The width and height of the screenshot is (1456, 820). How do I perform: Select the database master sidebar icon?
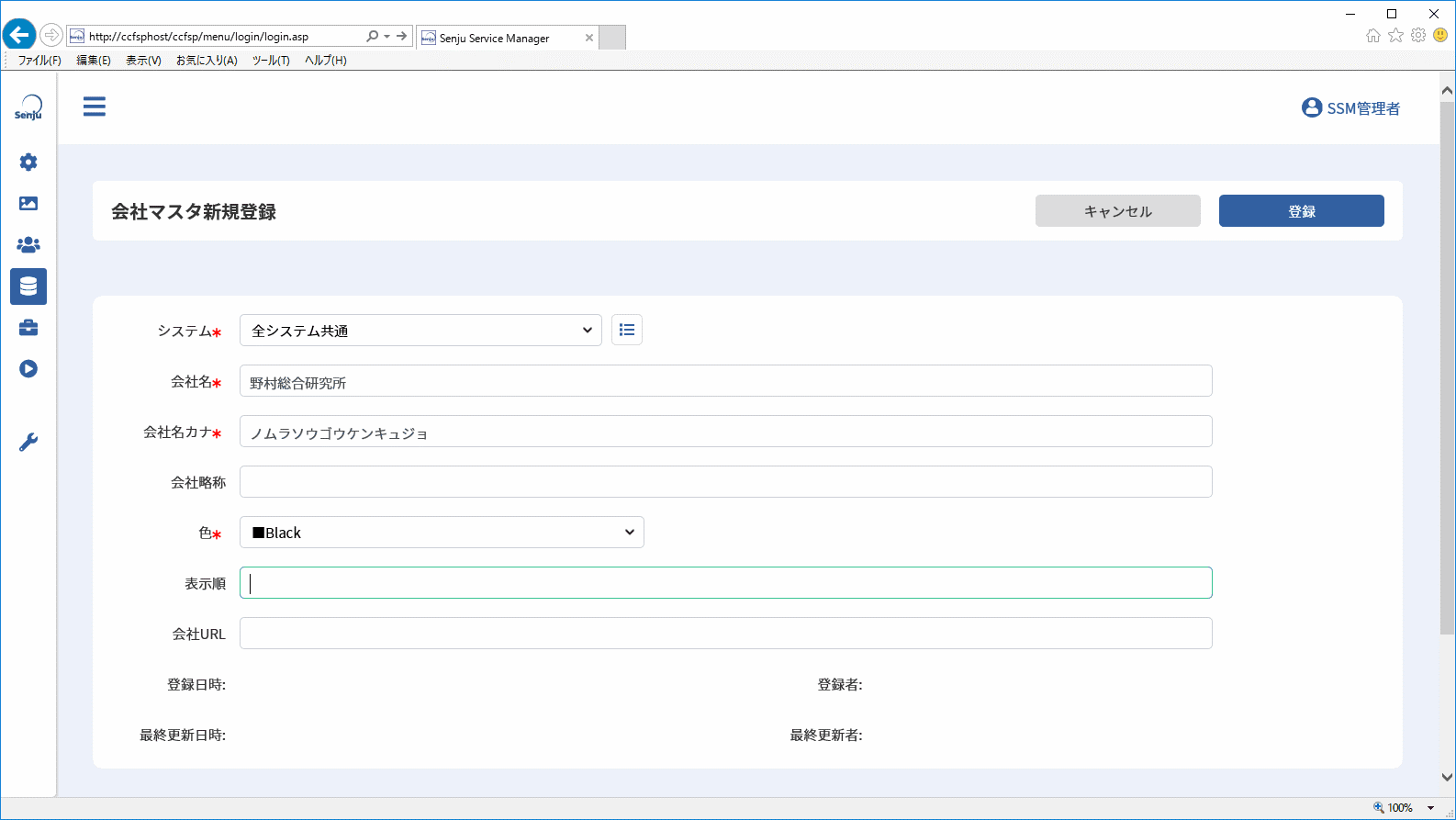click(x=28, y=286)
